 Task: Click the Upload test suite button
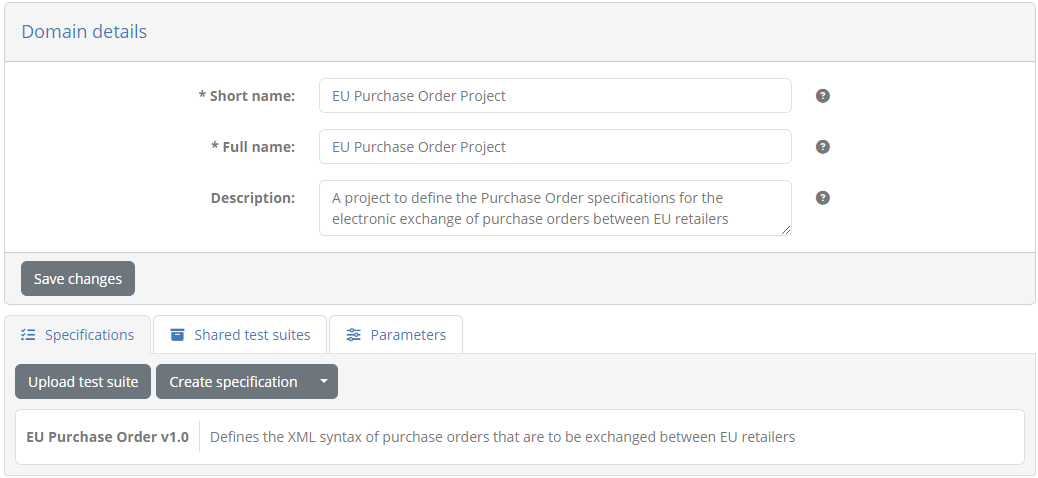pos(83,382)
